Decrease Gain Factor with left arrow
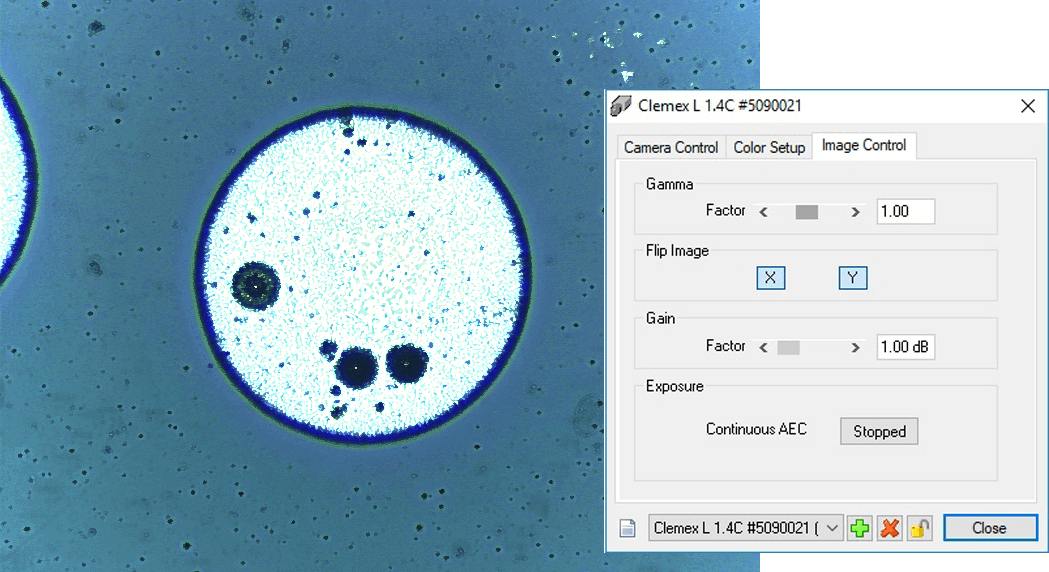Viewport: 1049px width, 572px height. point(763,348)
